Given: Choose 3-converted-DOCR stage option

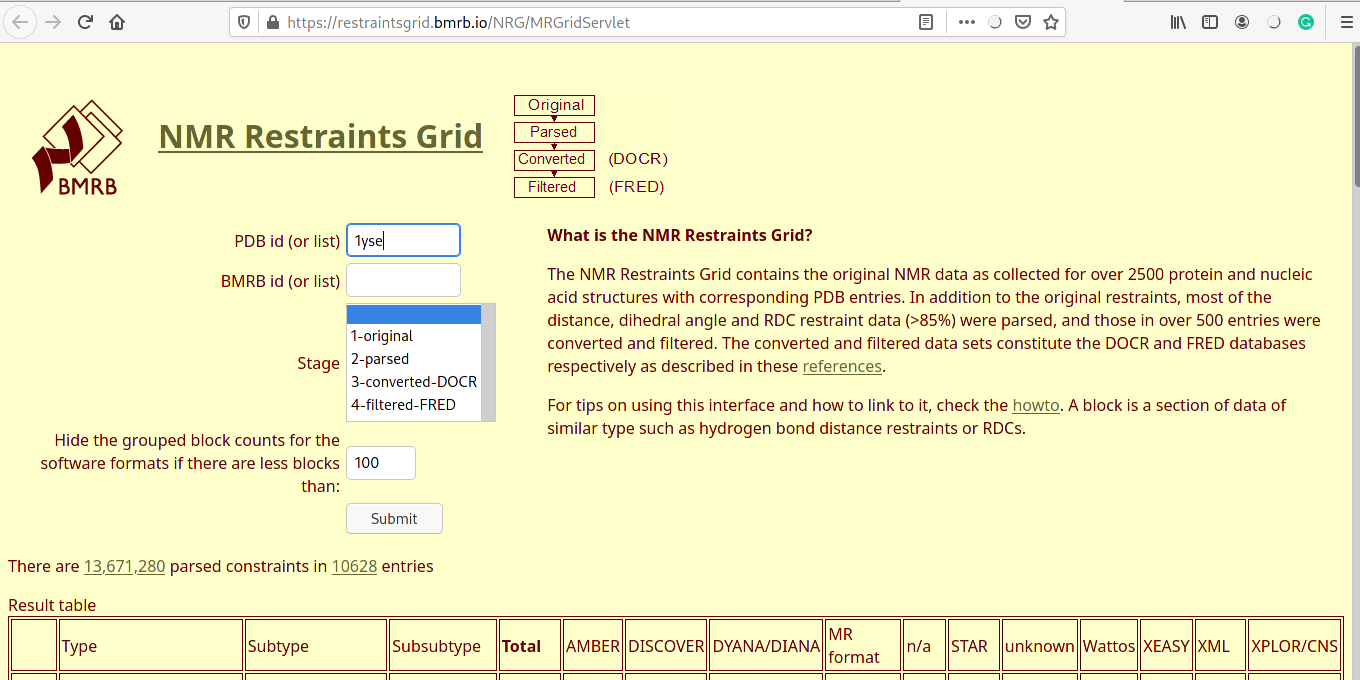Looking at the screenshot, I should 413,382.
